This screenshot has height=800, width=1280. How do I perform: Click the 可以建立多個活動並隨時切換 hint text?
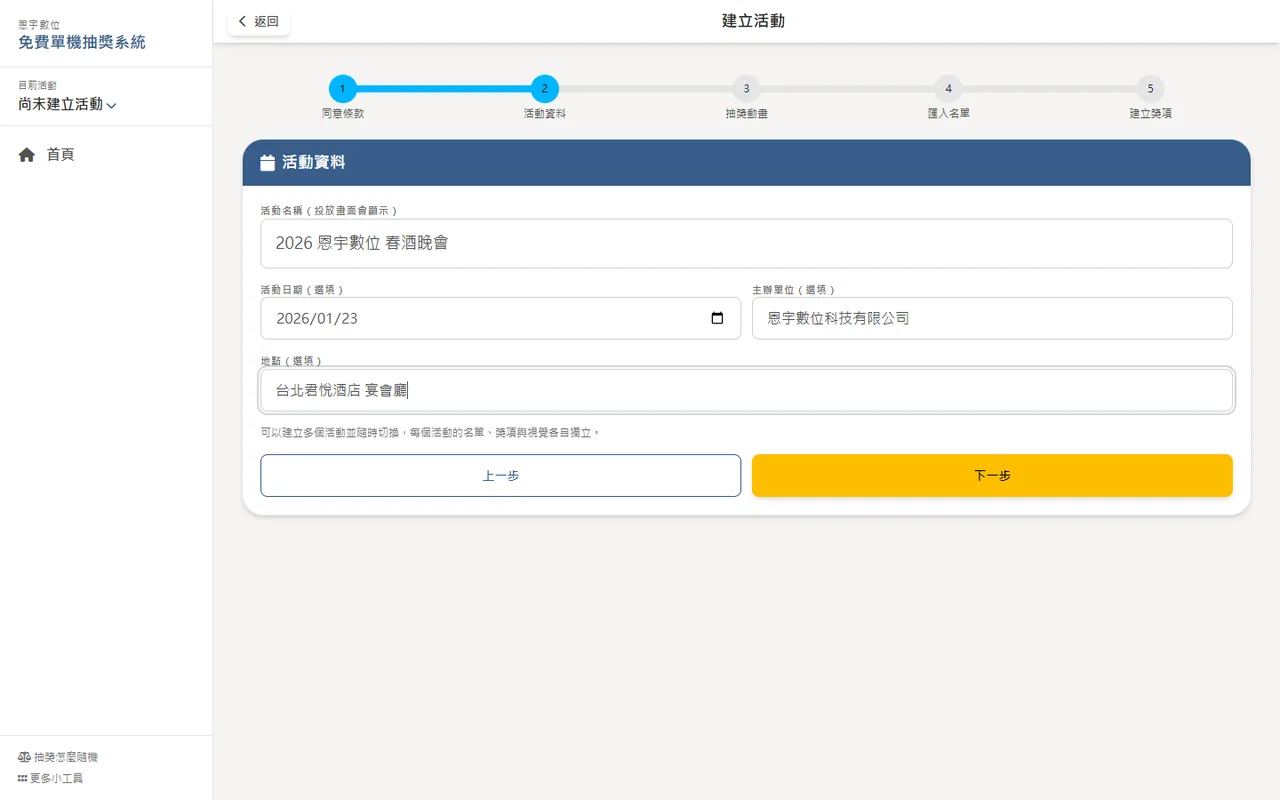430,433
